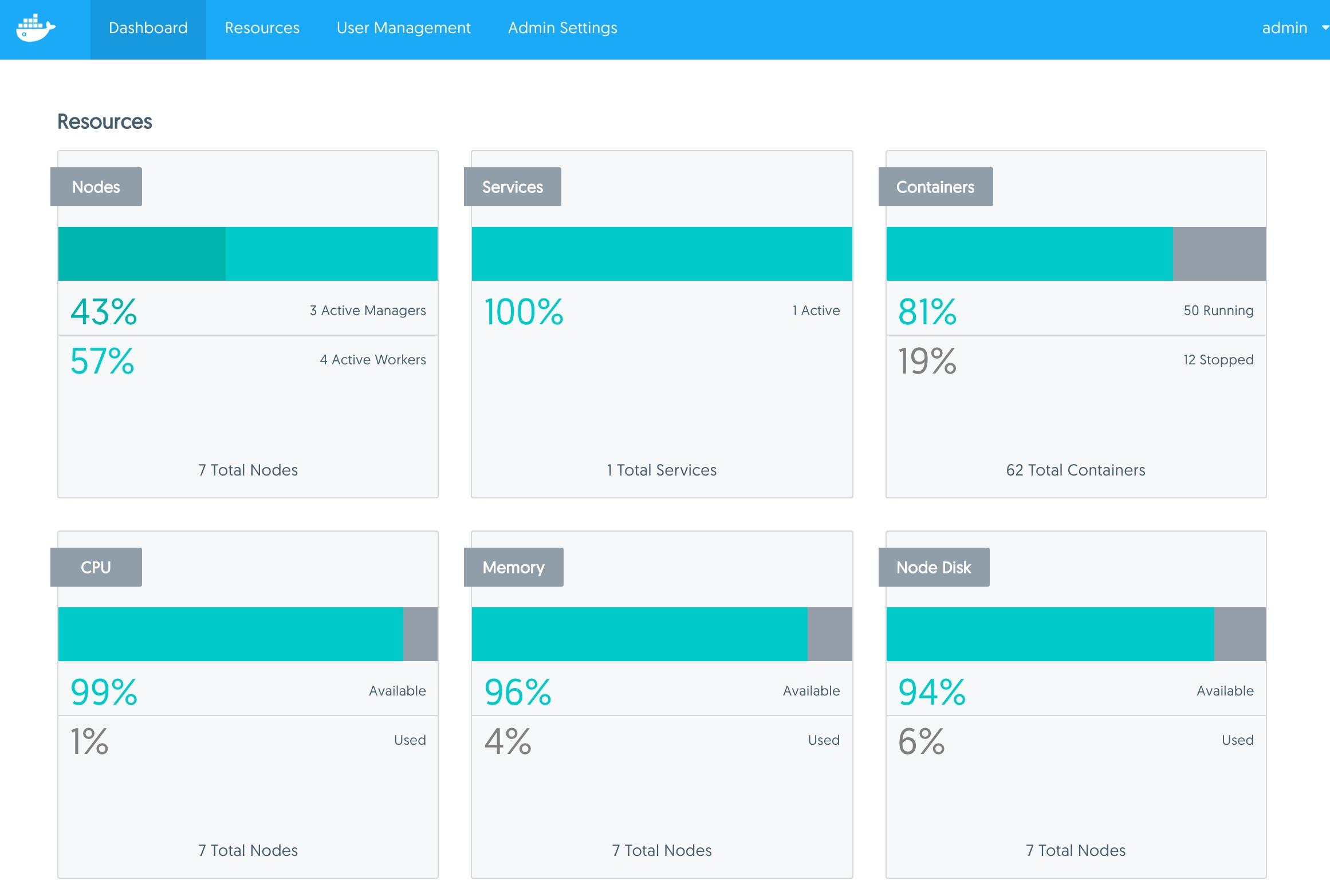Viewport: 1330px width, 896px height.
Task: Click the Nodes card label
Action: 96,187
